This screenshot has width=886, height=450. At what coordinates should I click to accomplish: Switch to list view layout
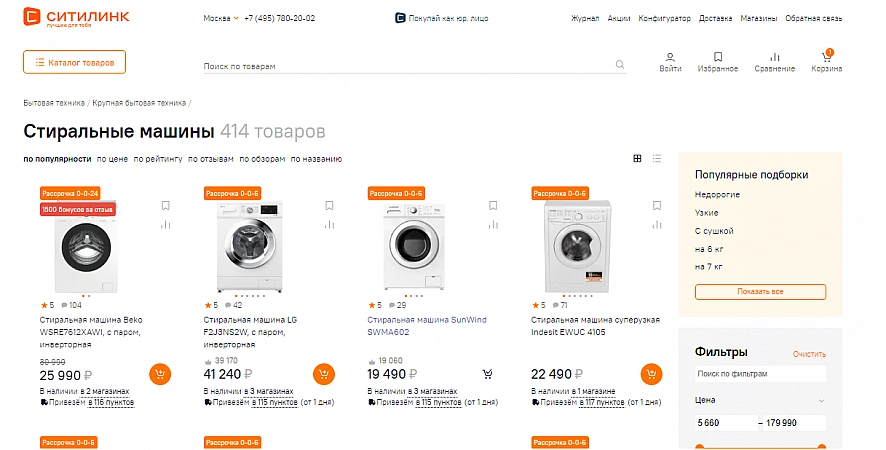tap(657, 158)
